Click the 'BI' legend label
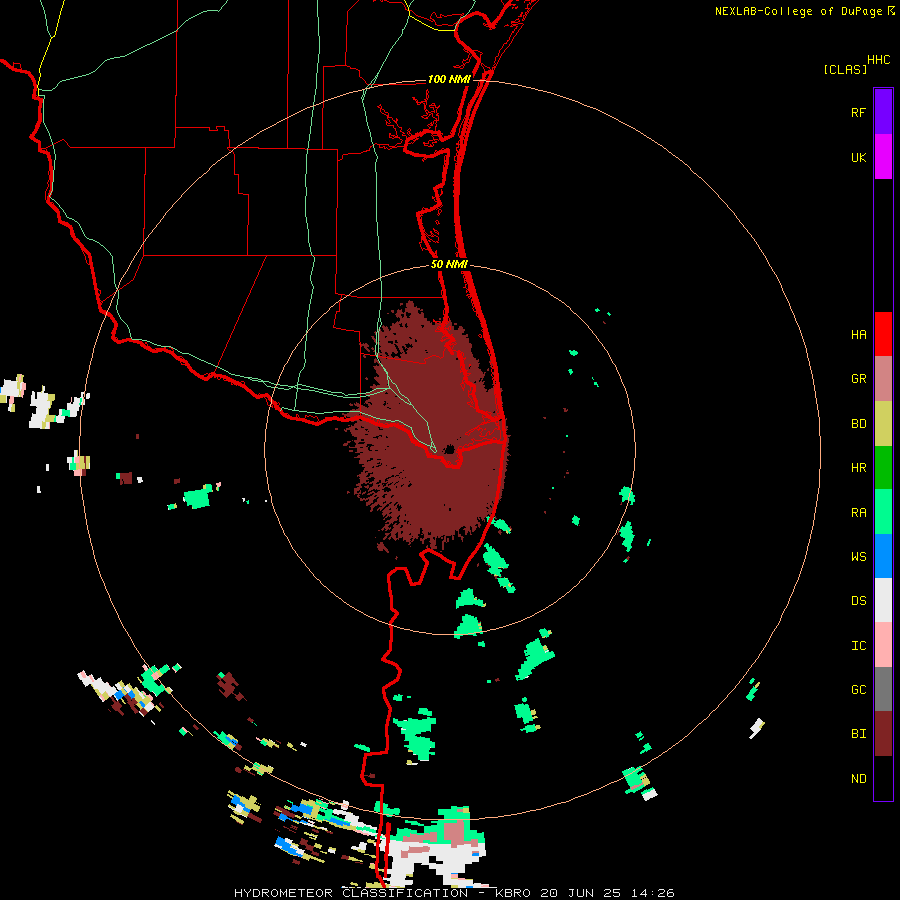The height and width of the screenshot is (900, 900). point(858,734)
